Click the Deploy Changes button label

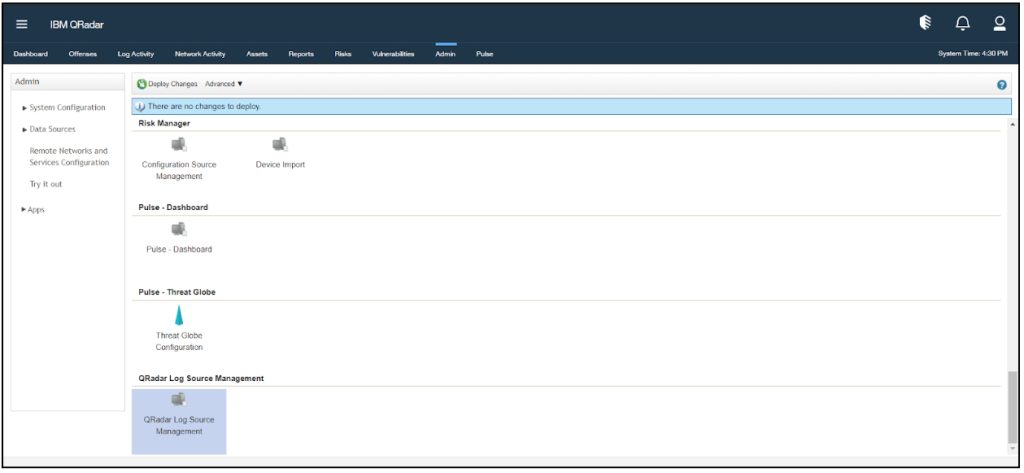[172, 84]
